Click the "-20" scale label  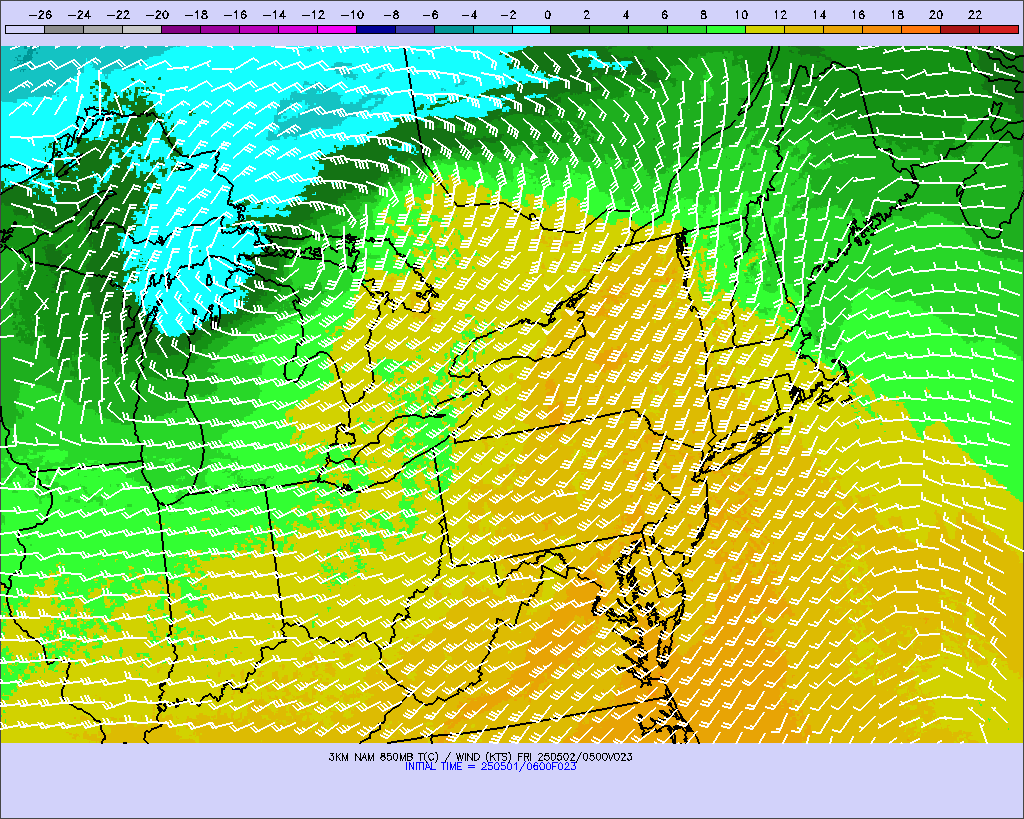pyautogui.click(x=157, y=15)
